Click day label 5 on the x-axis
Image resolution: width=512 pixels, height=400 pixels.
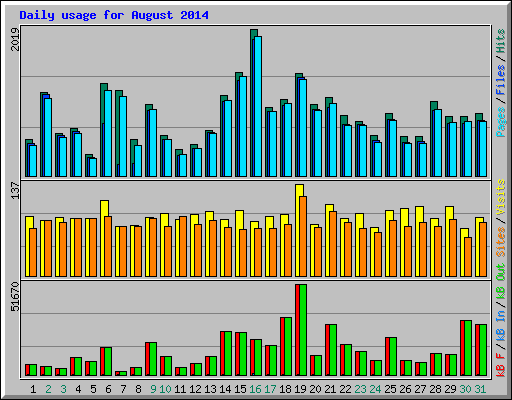point(93,389)
